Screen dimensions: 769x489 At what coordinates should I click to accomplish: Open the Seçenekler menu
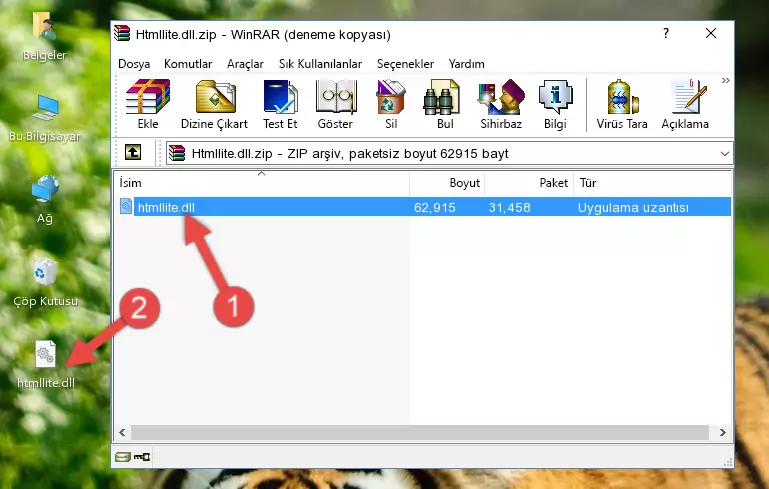405,64
